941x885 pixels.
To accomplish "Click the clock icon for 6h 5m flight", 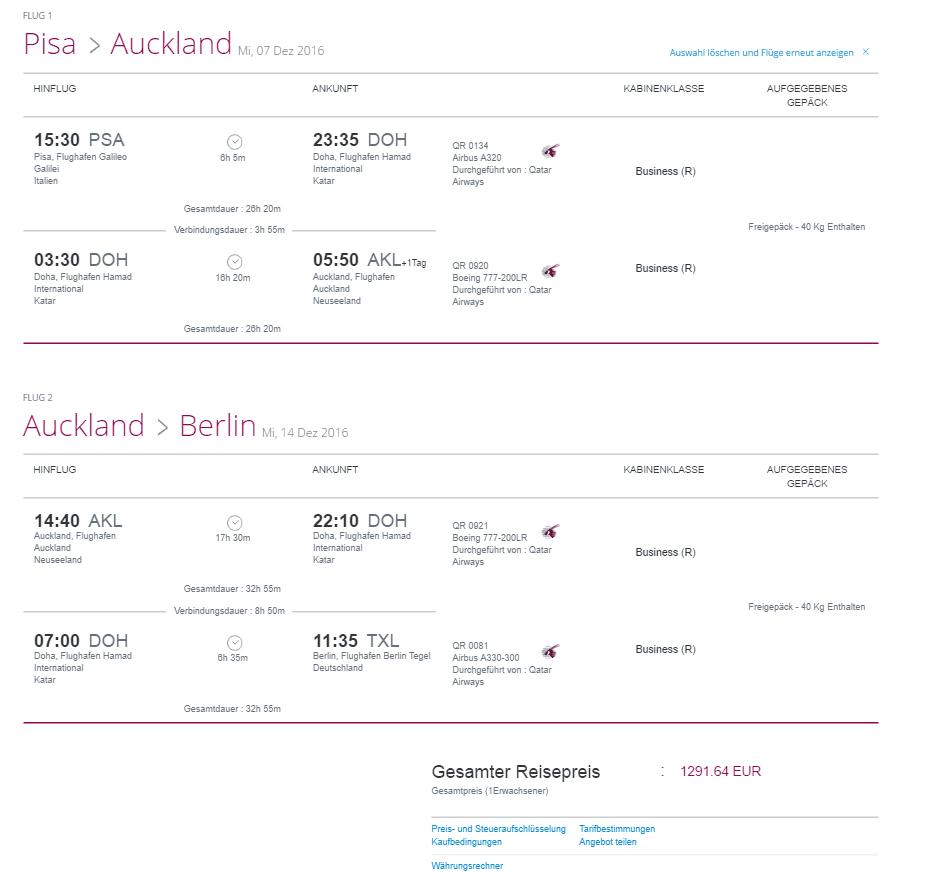I will point(235,142).
